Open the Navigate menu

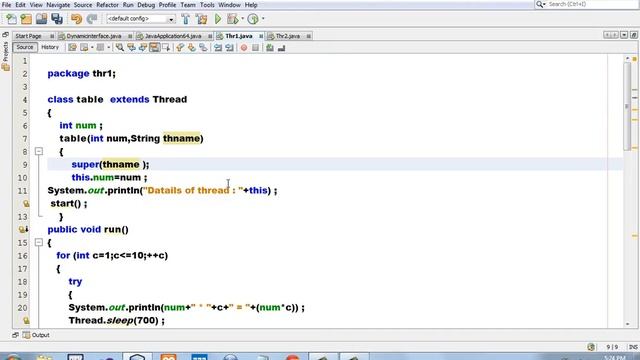58,5
